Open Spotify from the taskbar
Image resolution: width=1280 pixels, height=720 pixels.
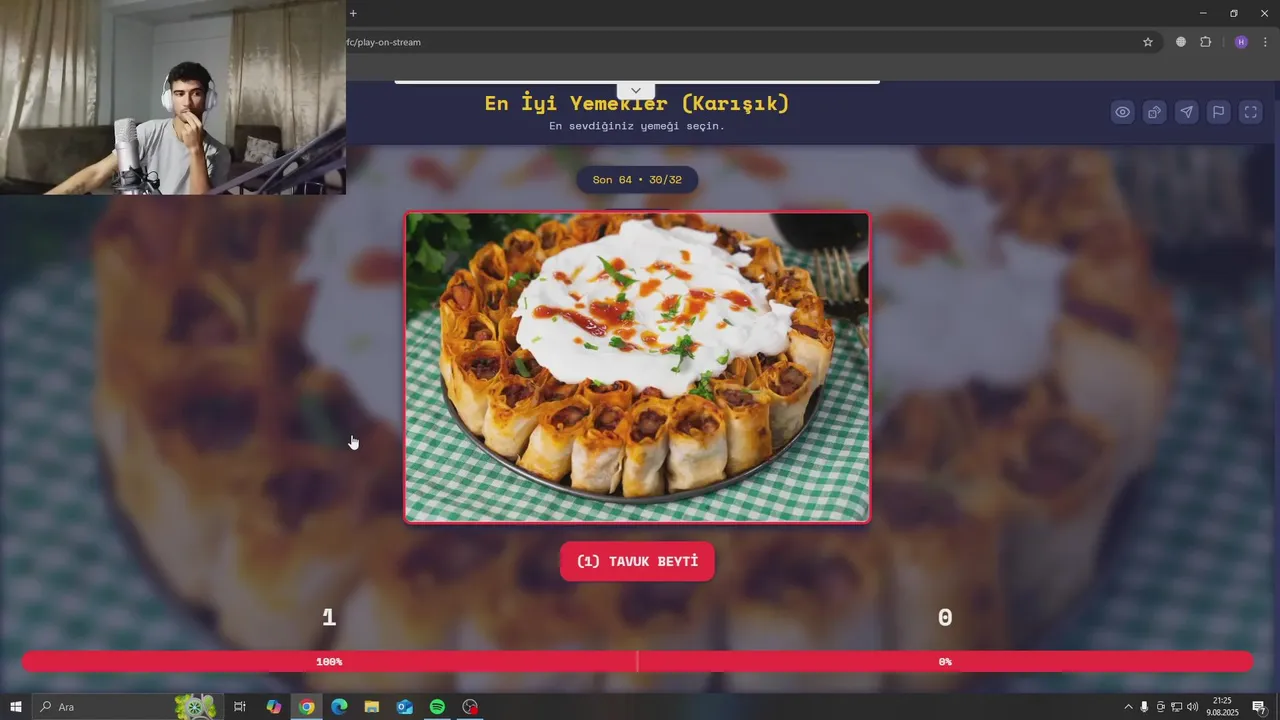[x=437, y=707]
